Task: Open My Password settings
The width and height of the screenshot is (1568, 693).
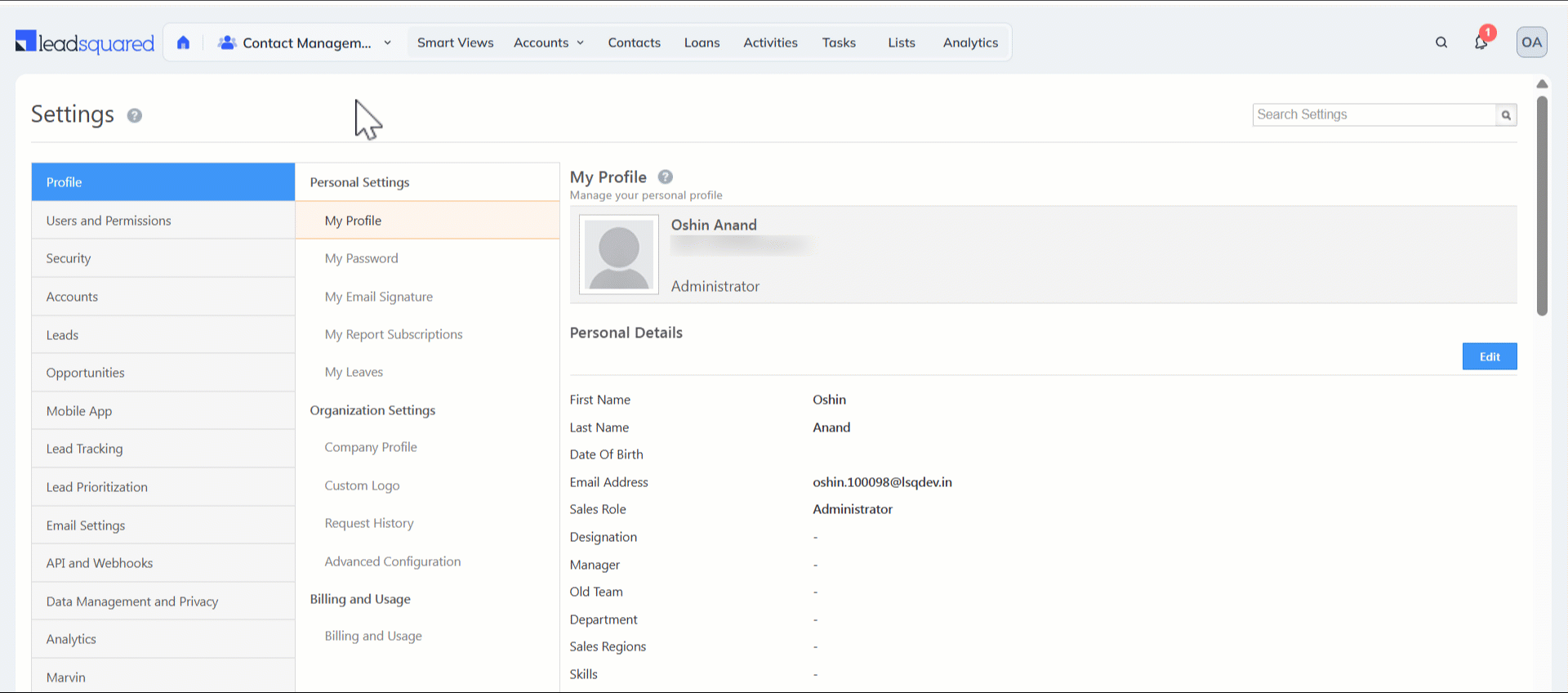Action: pyautogui.click(x=361, y=258)
